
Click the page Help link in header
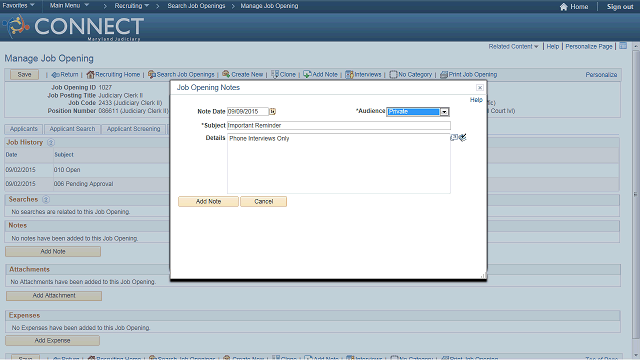pyautogui.click(x=553, y=47)
